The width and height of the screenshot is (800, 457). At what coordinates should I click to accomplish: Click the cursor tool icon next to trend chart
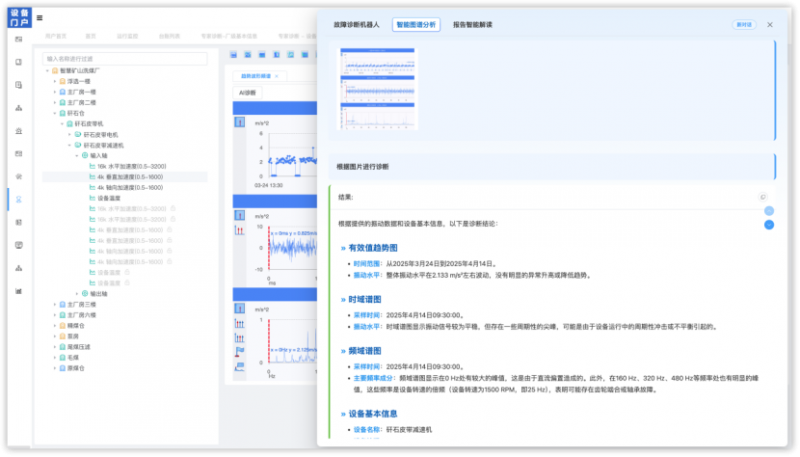[239, 122]
